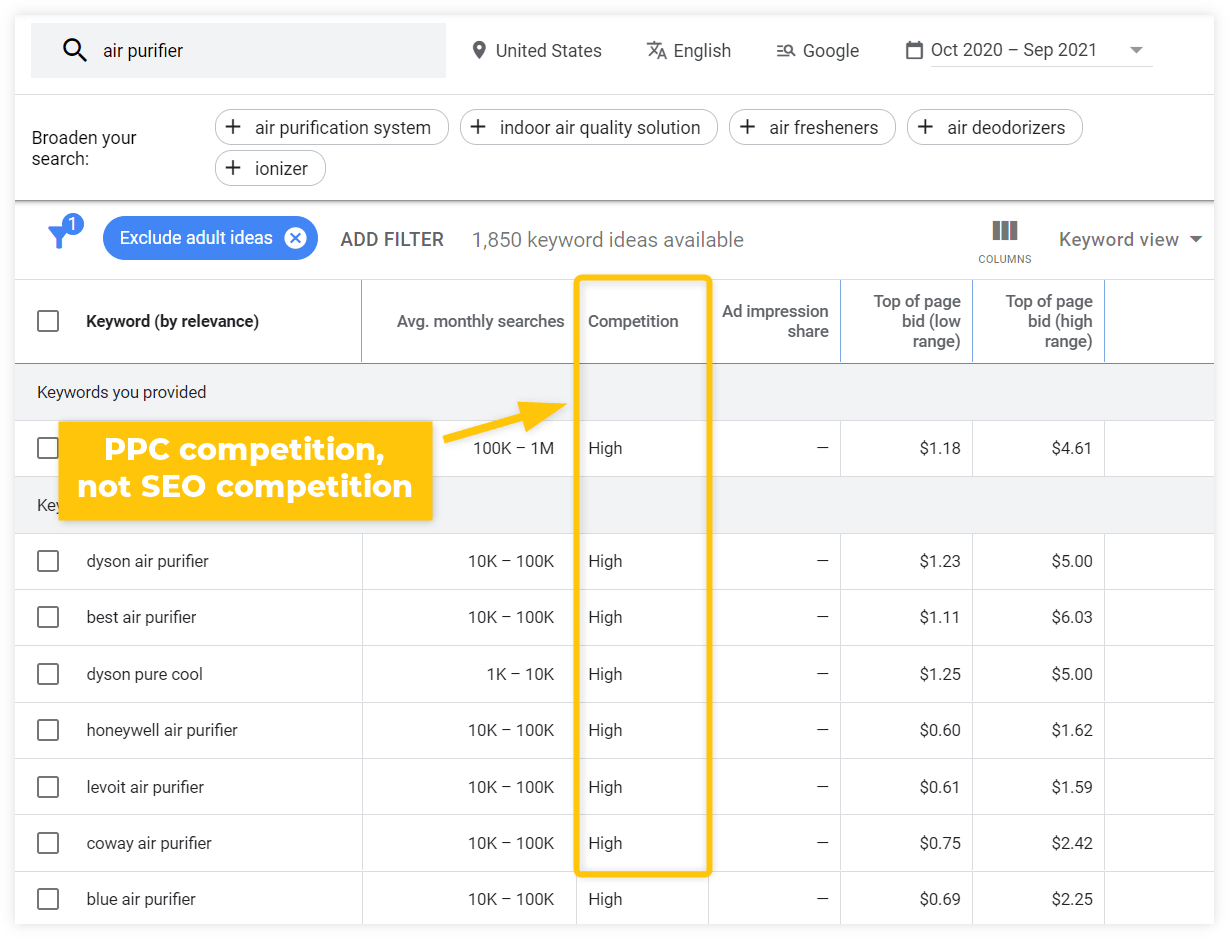Viewport: 1229px width, 939px height.
Task: Click the COLUMNS icon to modify table columns
Action: pos(1004,232)
